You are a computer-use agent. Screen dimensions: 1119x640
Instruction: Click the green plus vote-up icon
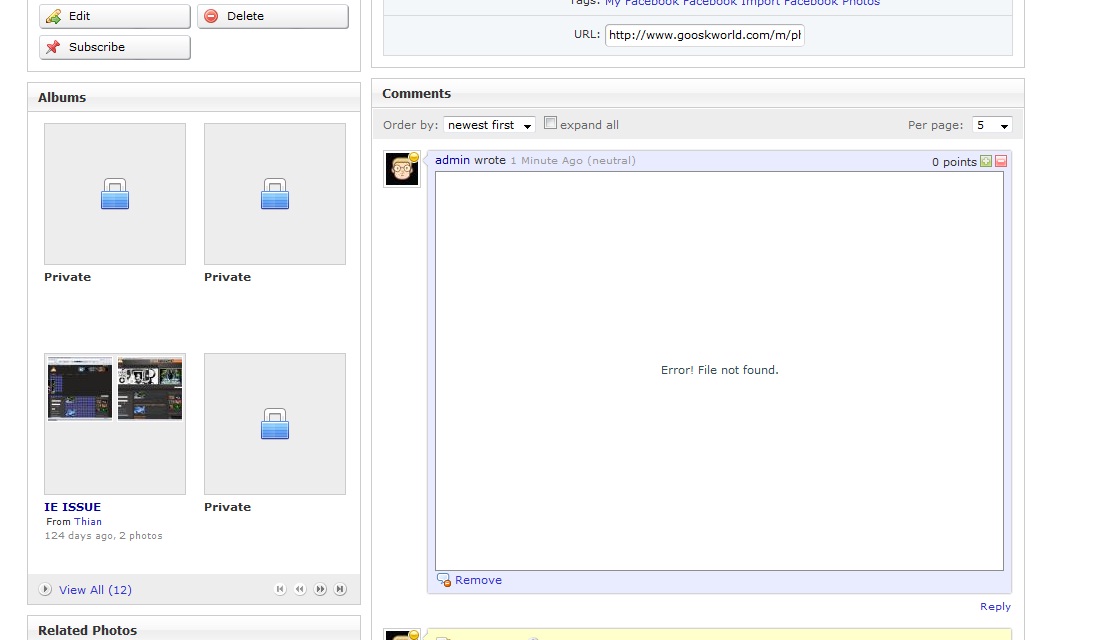986,161
